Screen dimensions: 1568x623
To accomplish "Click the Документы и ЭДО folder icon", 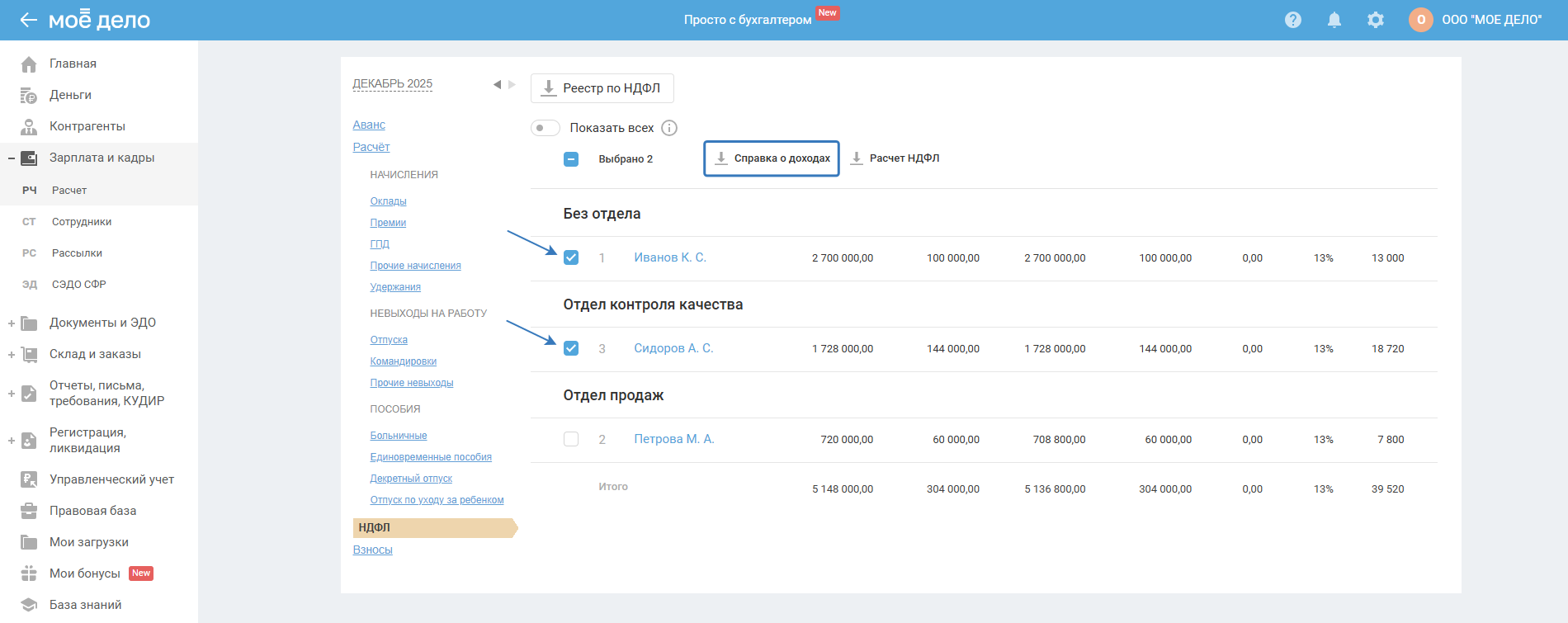I will pos(29,323).
